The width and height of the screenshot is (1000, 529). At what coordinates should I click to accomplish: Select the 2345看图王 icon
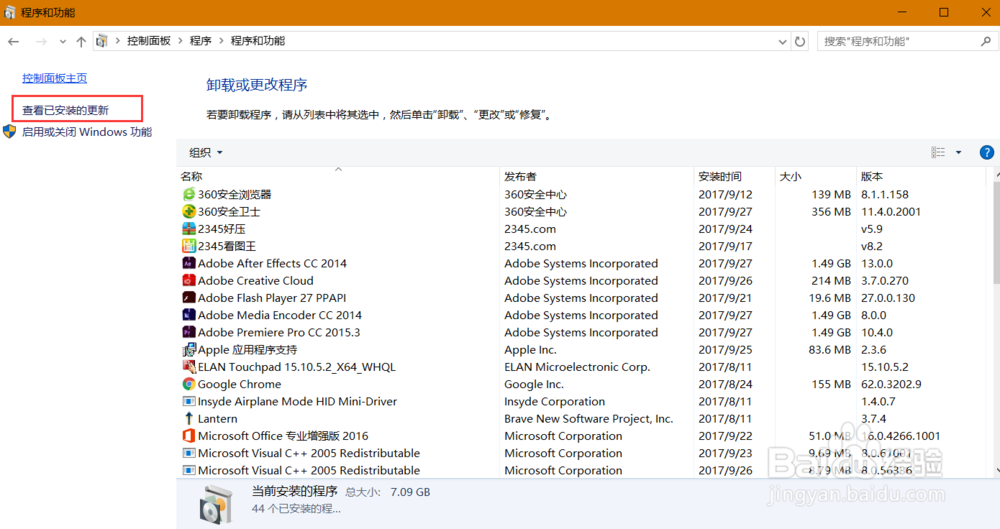pos(189,246)
